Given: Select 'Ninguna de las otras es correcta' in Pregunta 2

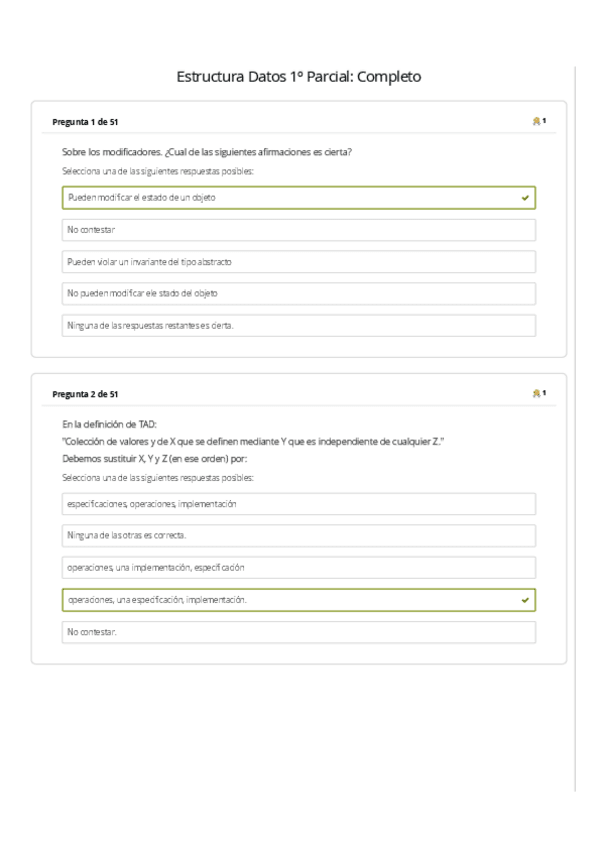Looking at the screenshot, I should coord(297,536).
